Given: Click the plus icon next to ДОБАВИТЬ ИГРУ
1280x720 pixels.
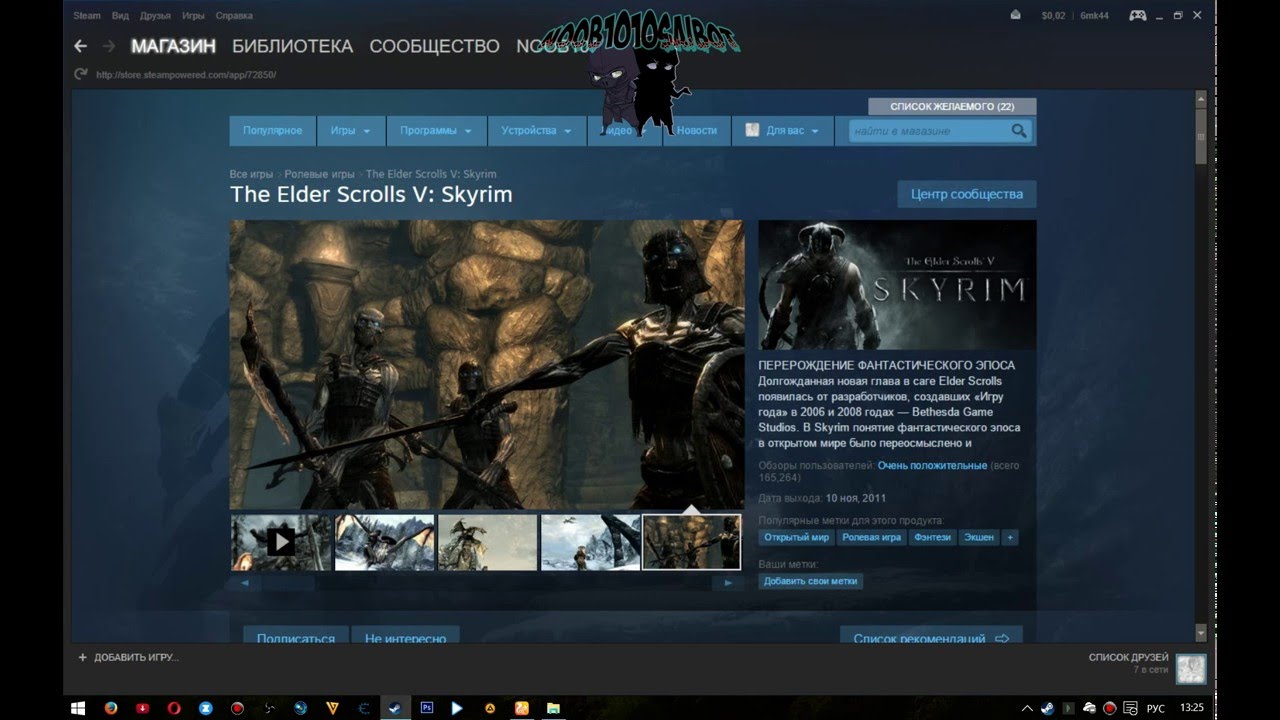Looking at the screenshot, I should (83, 657).
